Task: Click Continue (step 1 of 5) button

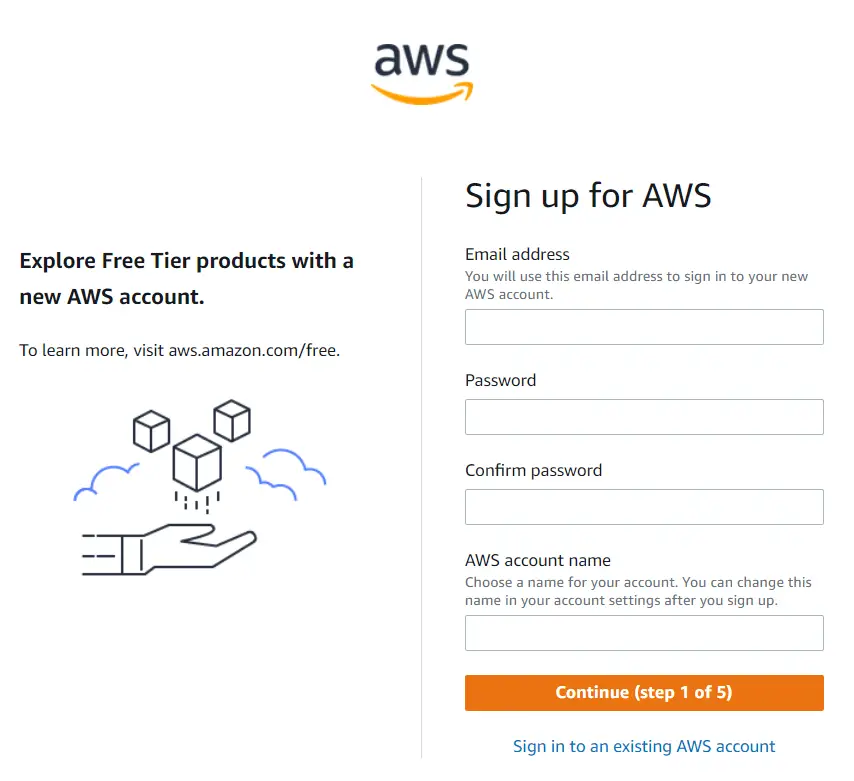Action: [x=644, y=693]
